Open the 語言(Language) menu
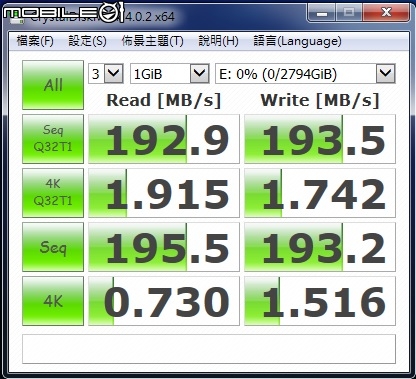 297,41
